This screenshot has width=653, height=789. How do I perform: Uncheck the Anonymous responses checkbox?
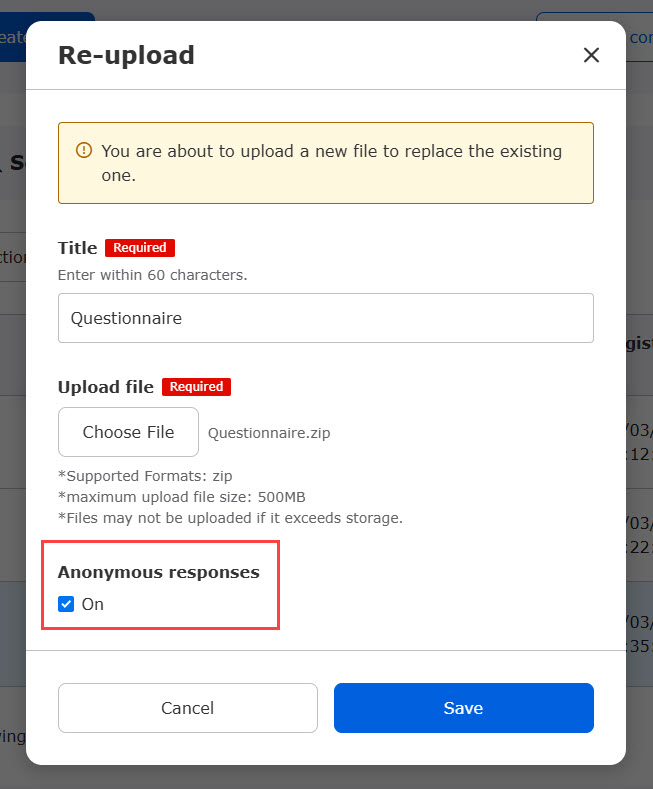[66, 604]
